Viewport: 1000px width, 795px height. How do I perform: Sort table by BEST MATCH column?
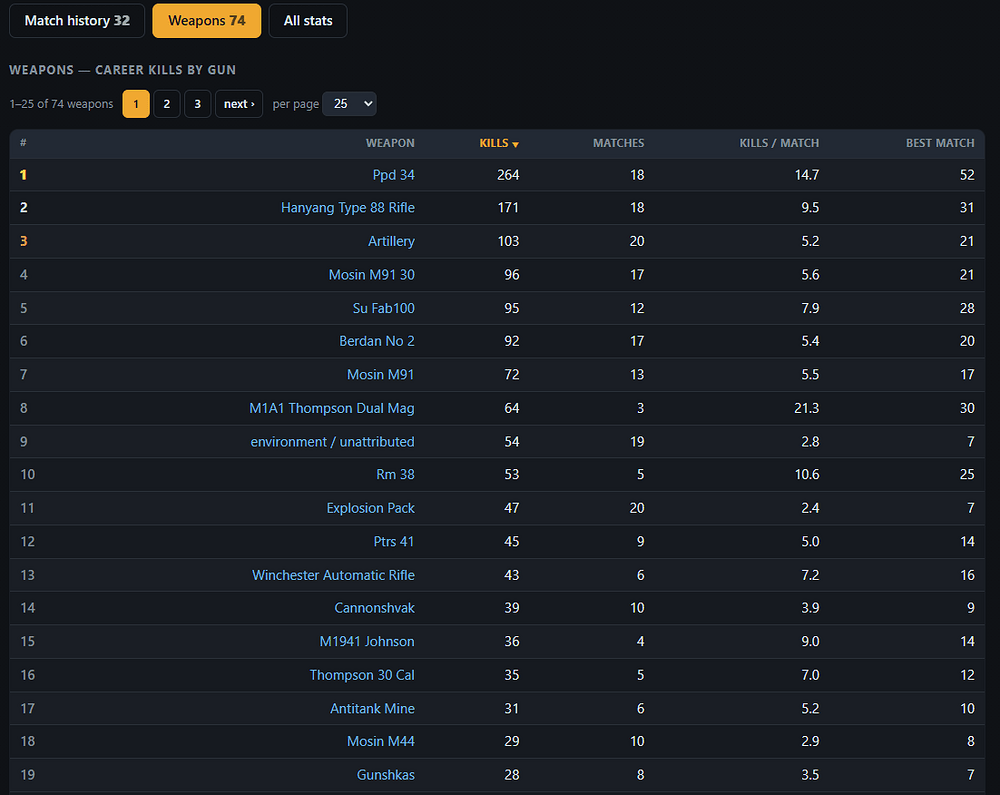click(940, 143)
